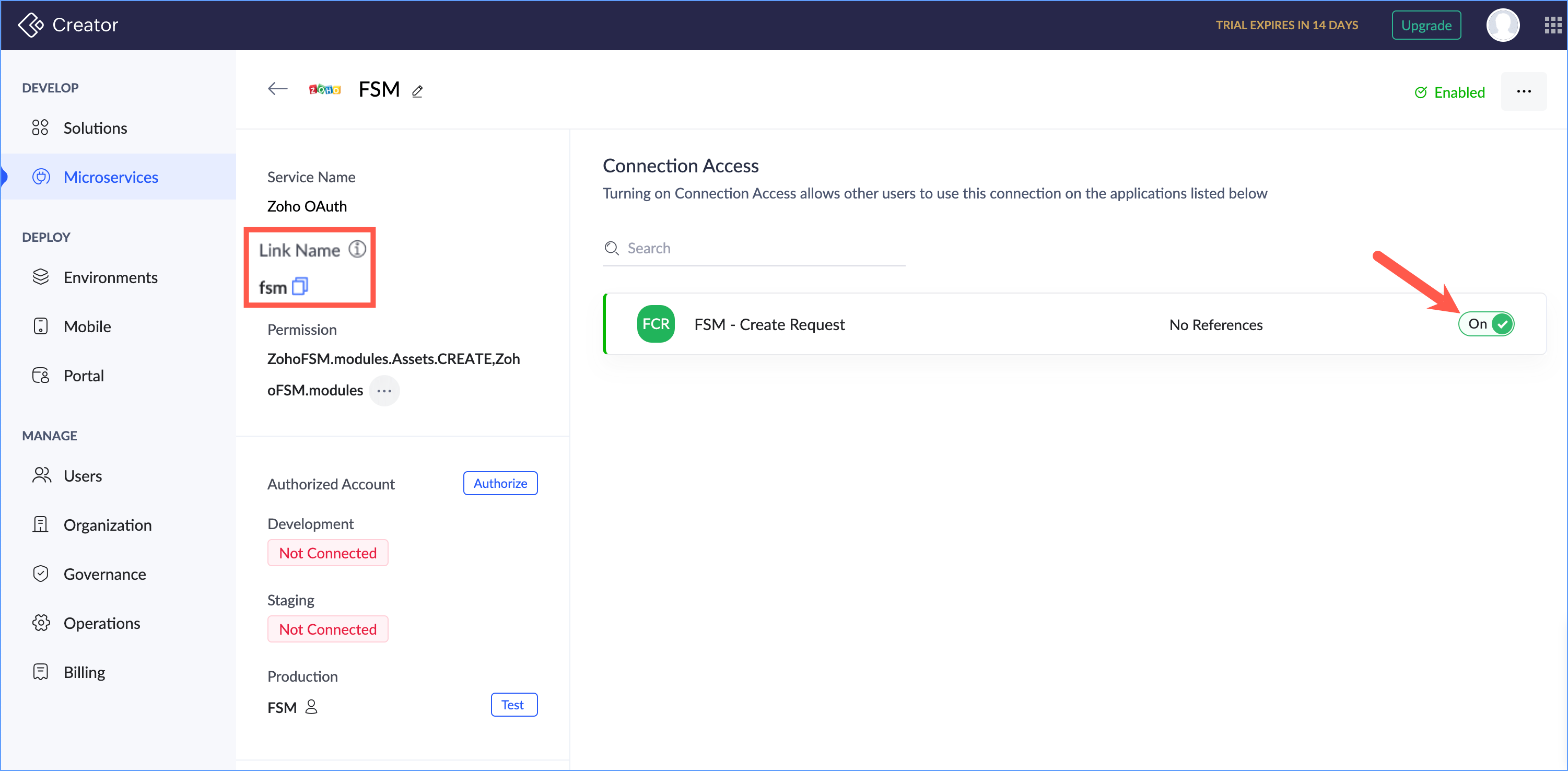Click the back arrow next to FSM
The width and height of the screenshot is (1568, 771).
(x=277, y=89)
